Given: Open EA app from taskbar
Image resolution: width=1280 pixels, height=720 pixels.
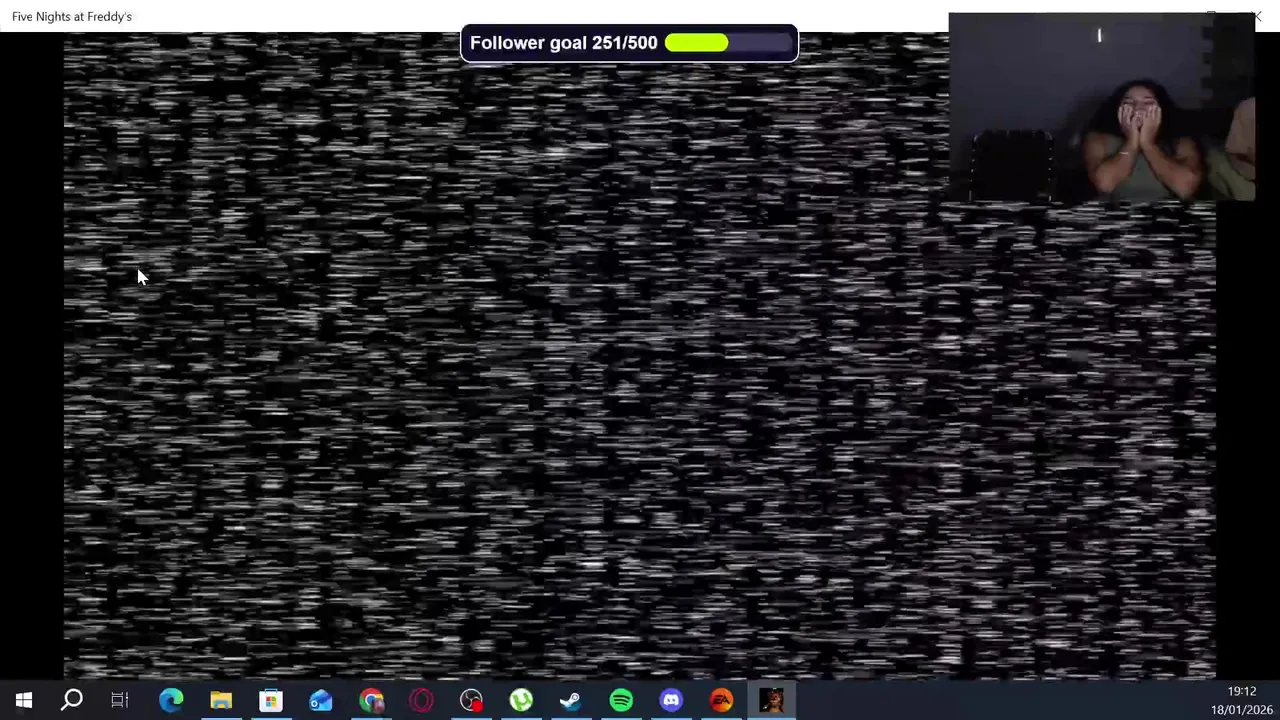Looking at the screenshot, I should (721, 700).
